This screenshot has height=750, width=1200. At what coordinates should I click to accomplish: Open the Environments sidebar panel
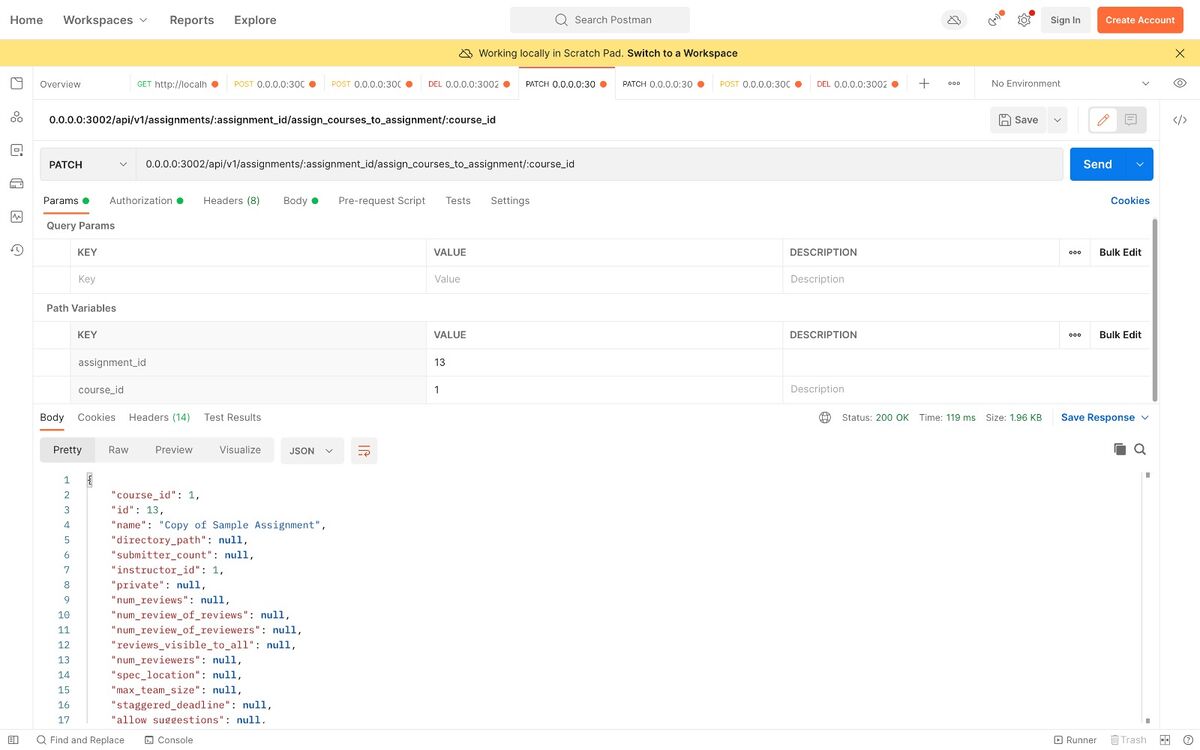coord(16,150)
